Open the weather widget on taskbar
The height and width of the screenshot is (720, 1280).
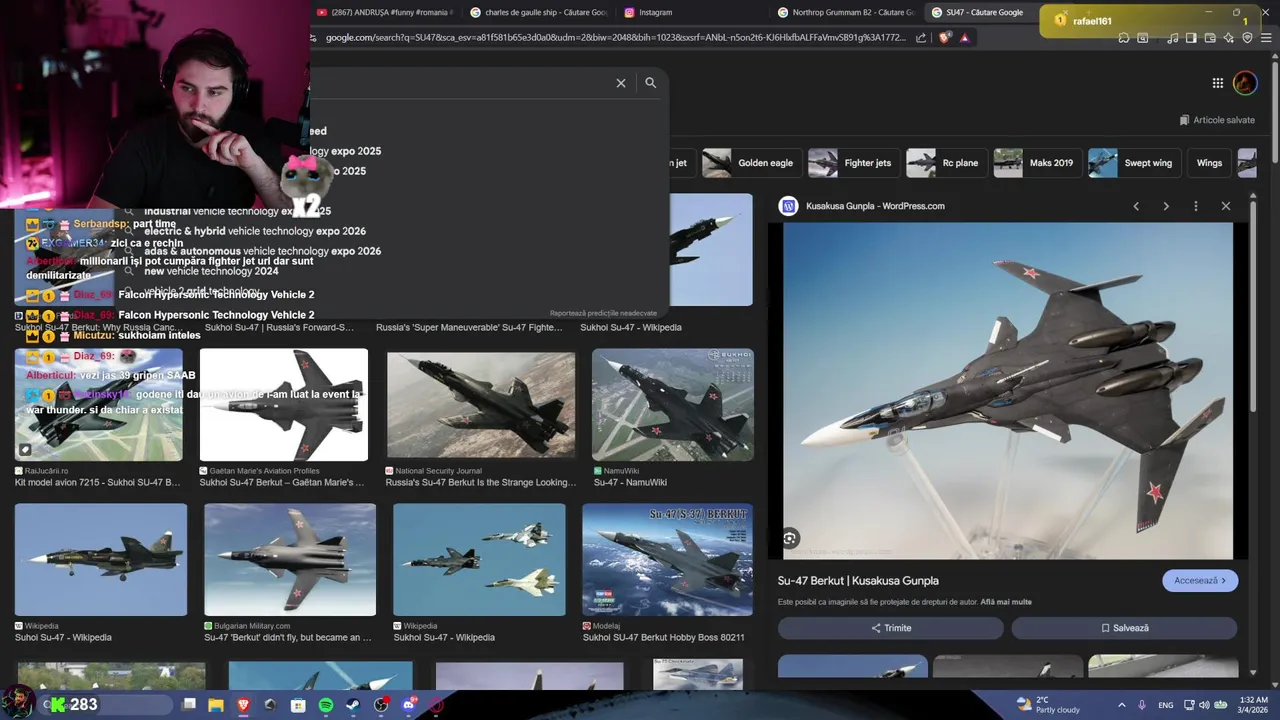point(1048,705)
